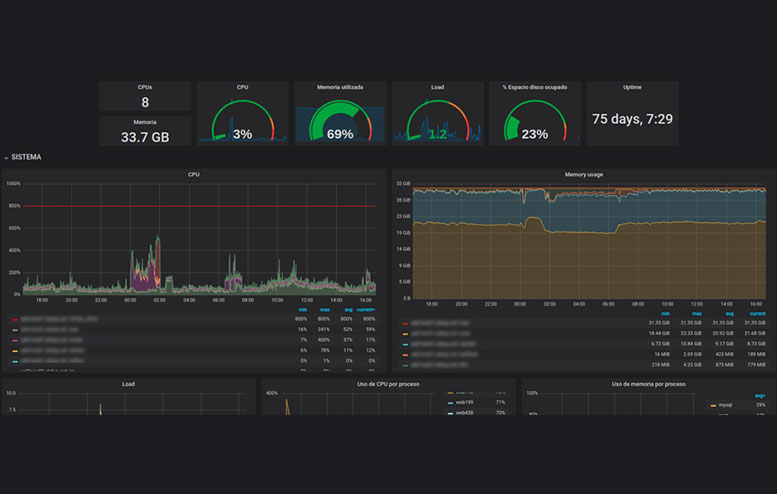Screen dimensions: 777x494
Task: Select the Uptime stat panel value
Action: 632,119
